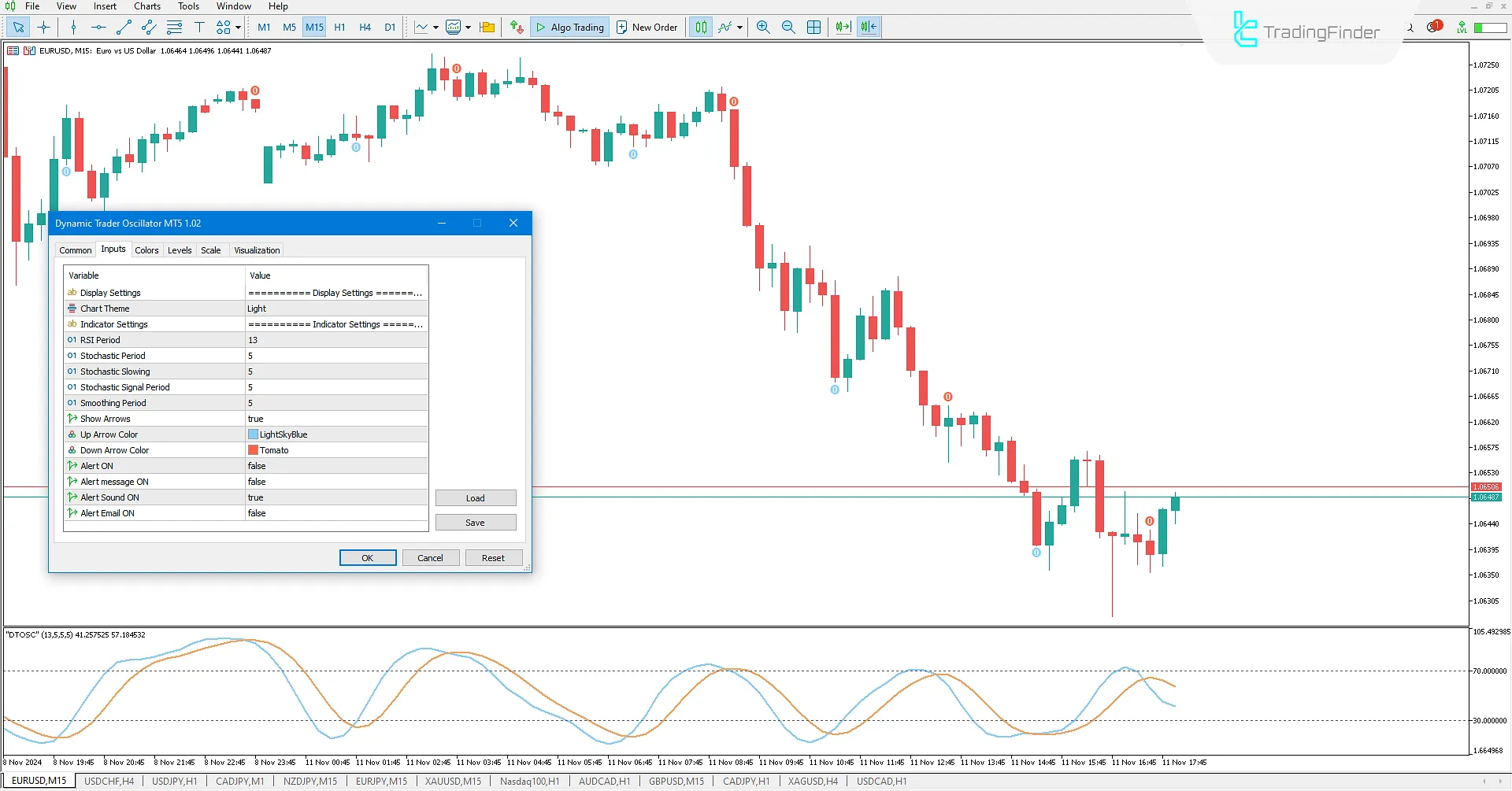Load saved indicator settings
The width and height of the screenshot is (1512, 791).
pos(475,497)
